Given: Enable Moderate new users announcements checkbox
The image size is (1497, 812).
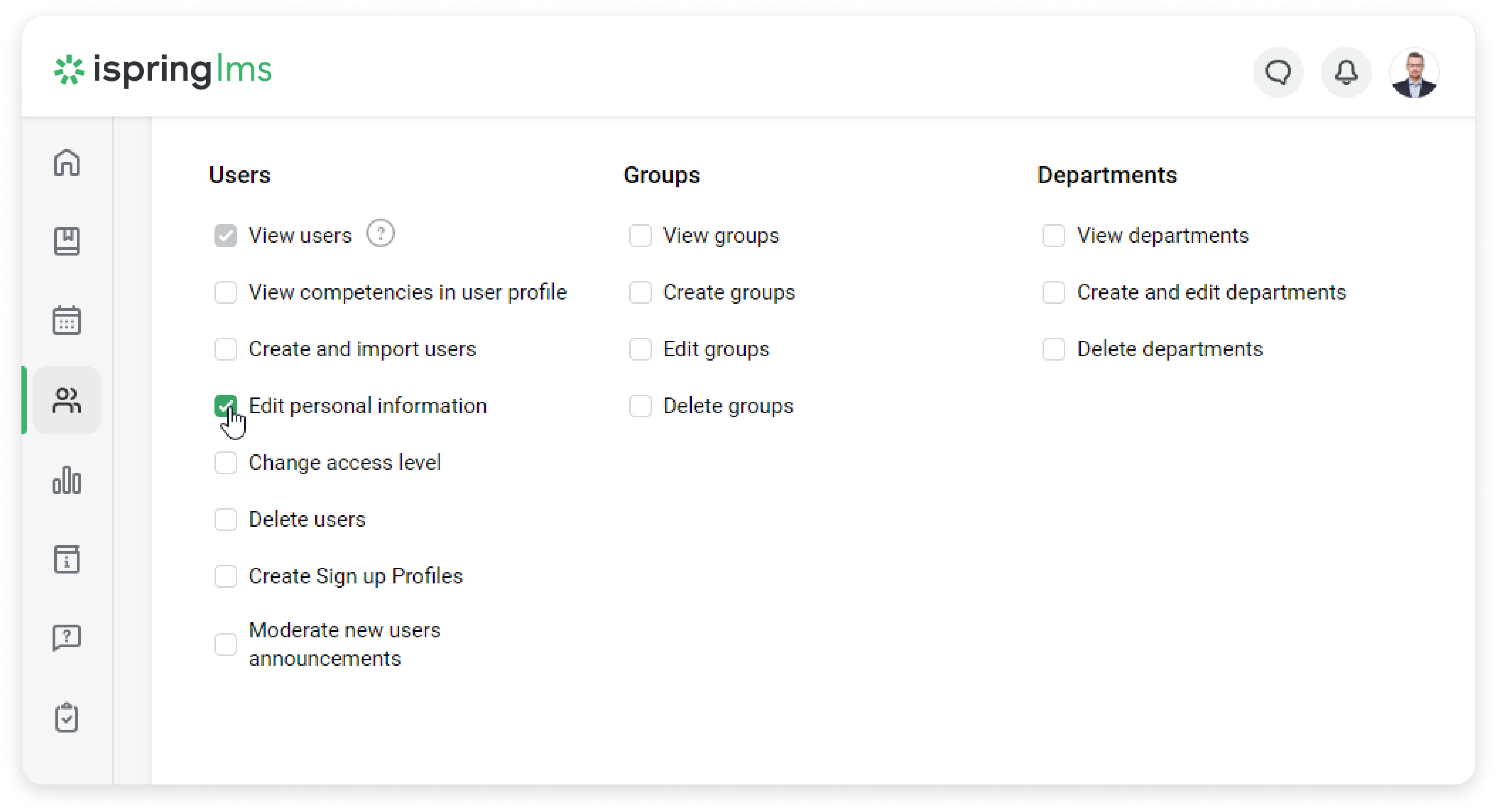Looking at the screenshot, I should click(225, 644).
